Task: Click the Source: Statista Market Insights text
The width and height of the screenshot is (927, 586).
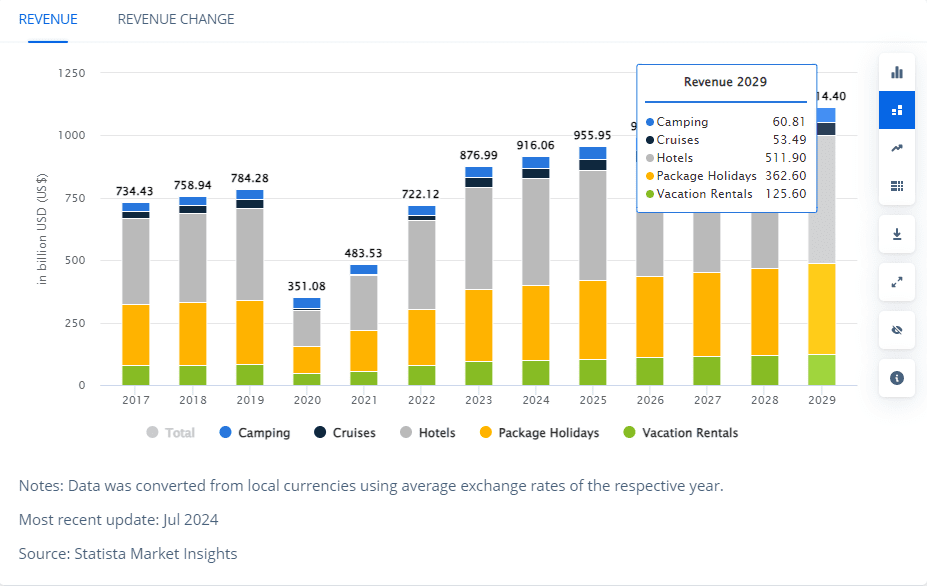Action: [x=128, y=553]
